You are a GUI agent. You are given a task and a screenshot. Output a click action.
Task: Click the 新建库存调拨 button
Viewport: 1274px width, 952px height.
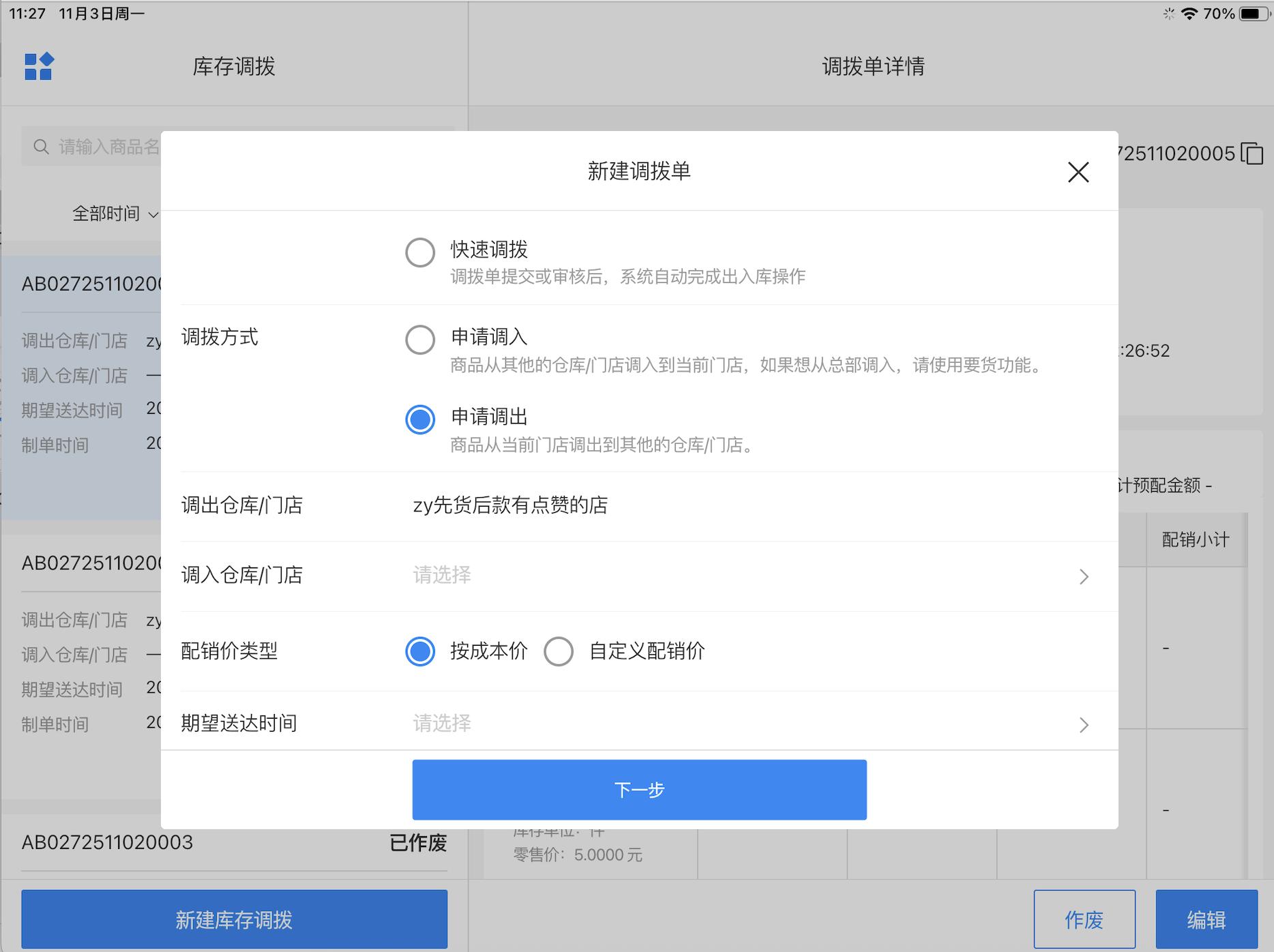(x=234, y=919)
